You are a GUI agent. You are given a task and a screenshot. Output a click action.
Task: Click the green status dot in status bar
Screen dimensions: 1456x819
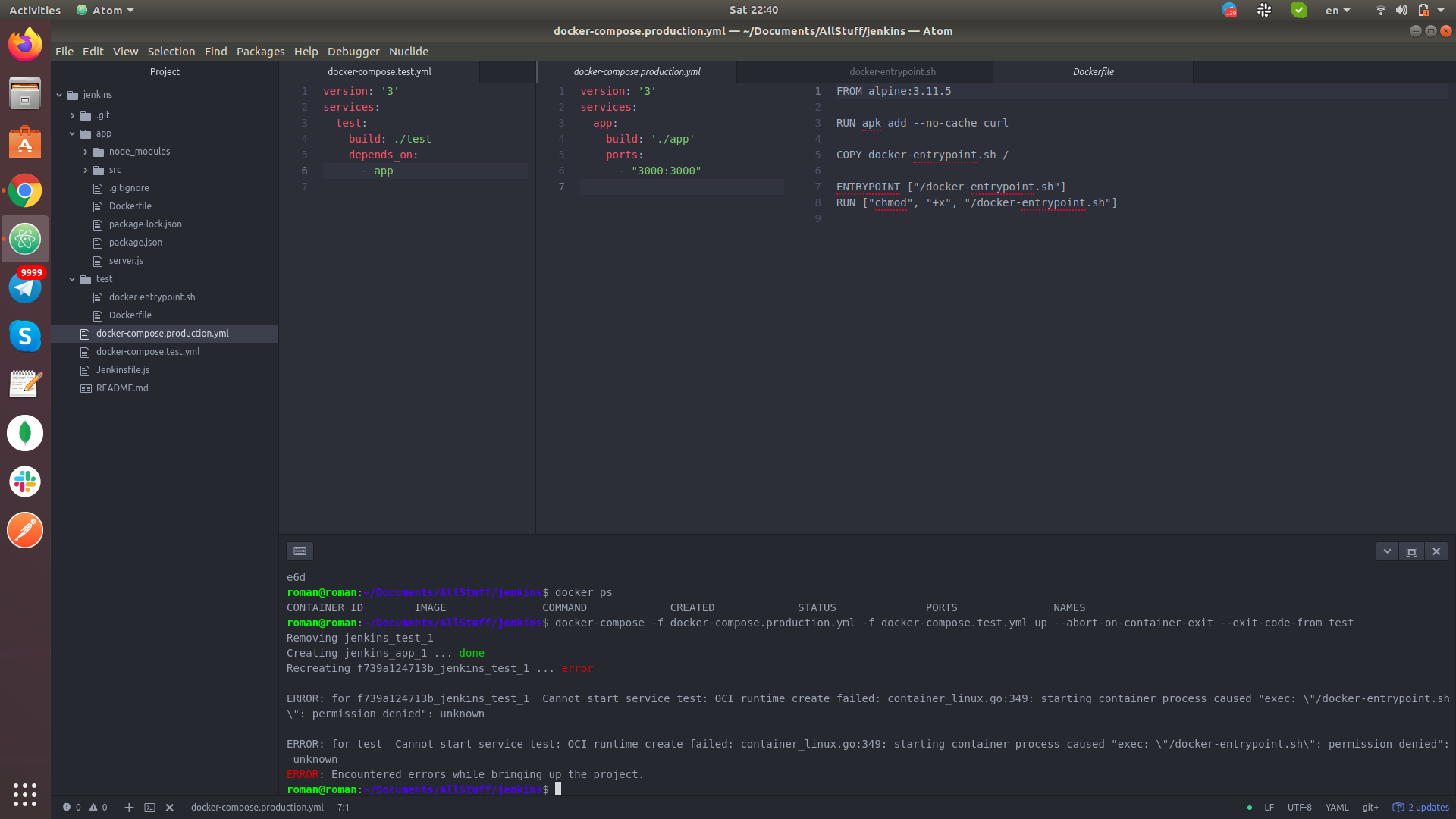1250,808
